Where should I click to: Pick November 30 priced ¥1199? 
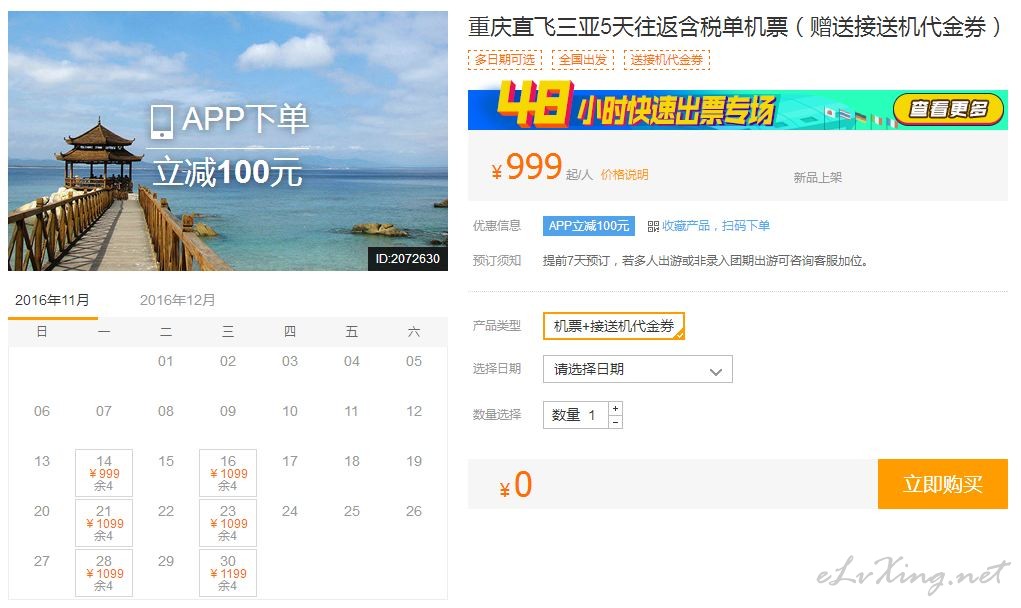pyautogui.click(x=228, y=573)
